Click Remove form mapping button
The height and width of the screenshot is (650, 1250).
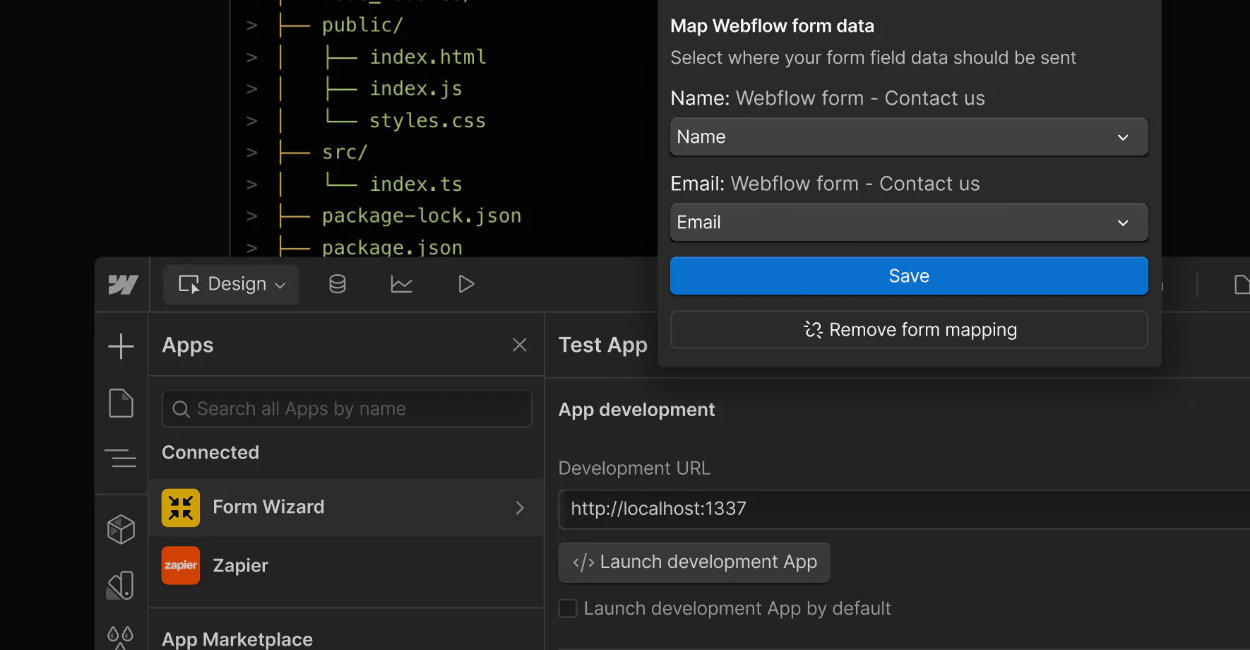click(909, 330)
